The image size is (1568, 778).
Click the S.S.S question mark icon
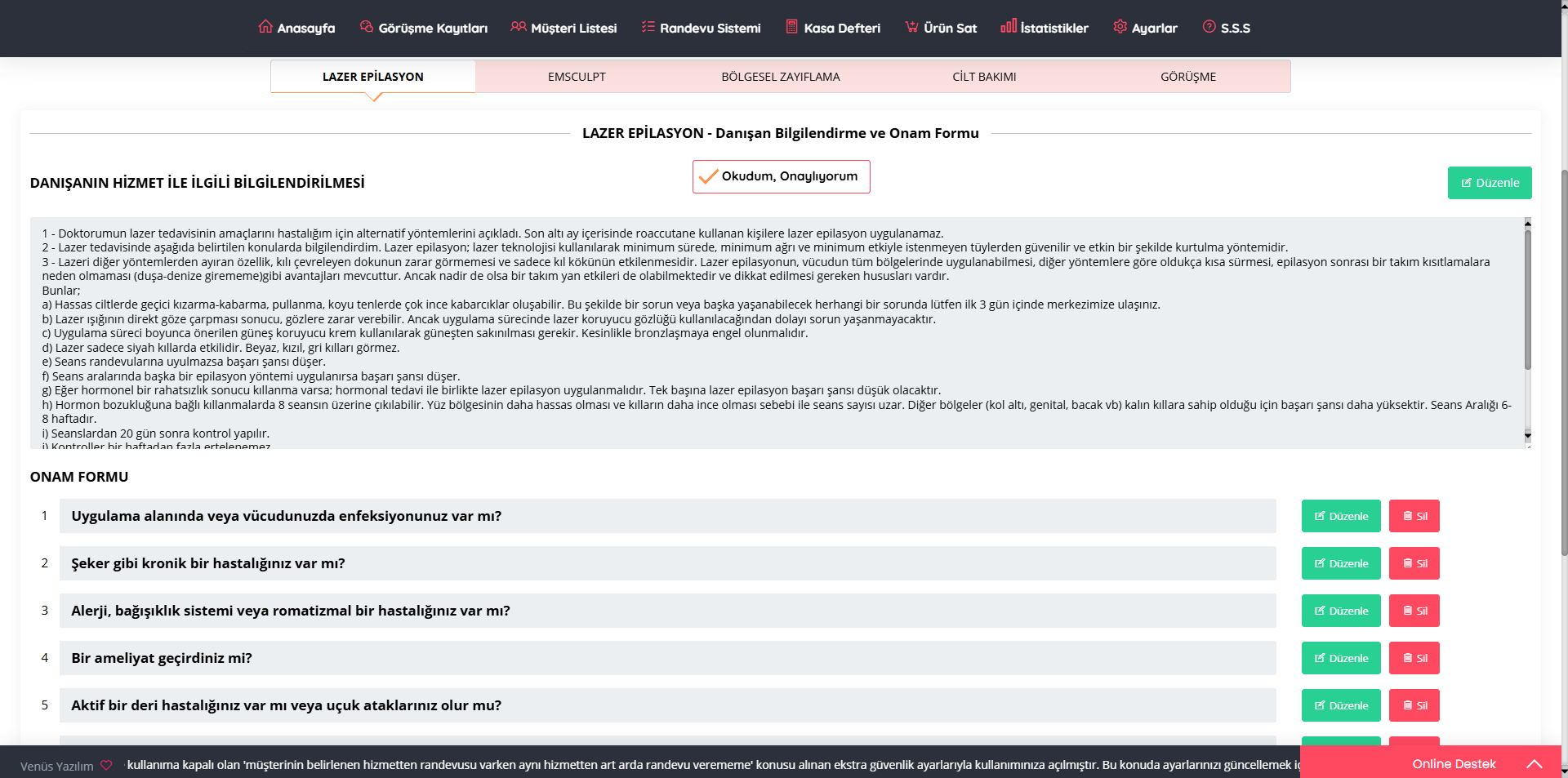(x=1209, y=26)
